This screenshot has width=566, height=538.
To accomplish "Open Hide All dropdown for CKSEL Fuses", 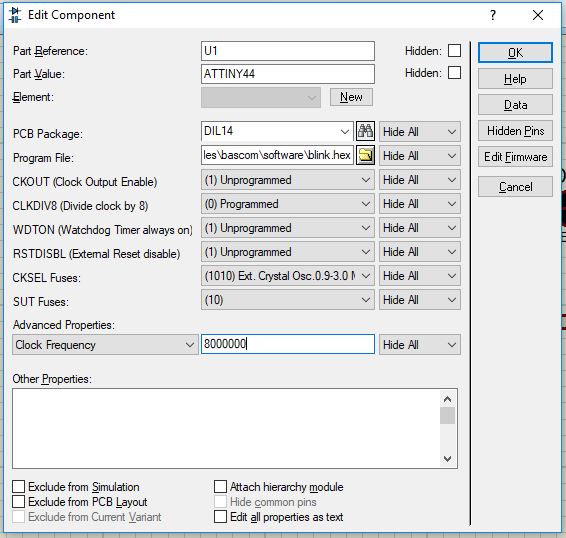I will 420,276.
